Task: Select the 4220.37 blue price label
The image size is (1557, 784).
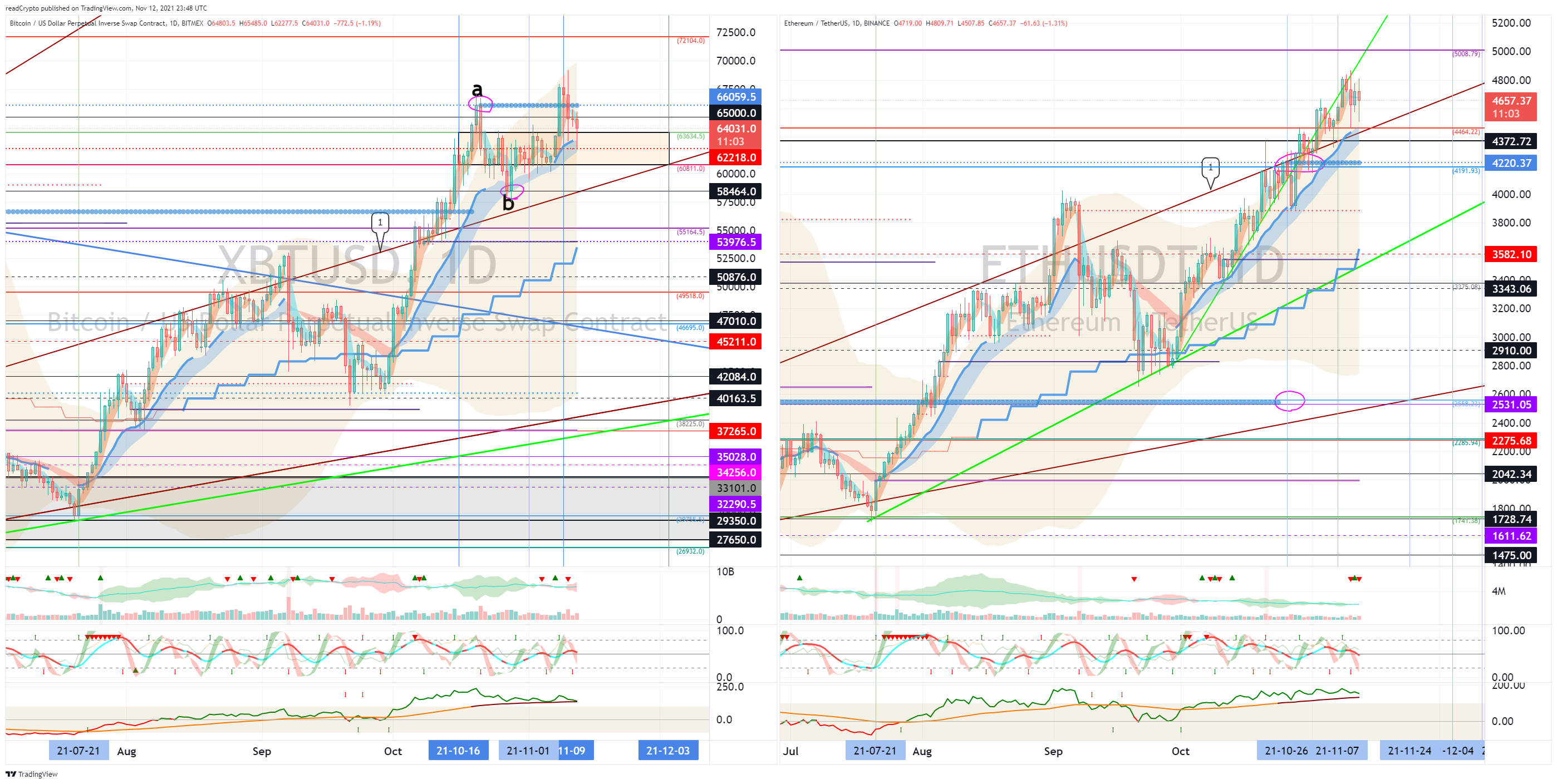Action: (1510, 163)
